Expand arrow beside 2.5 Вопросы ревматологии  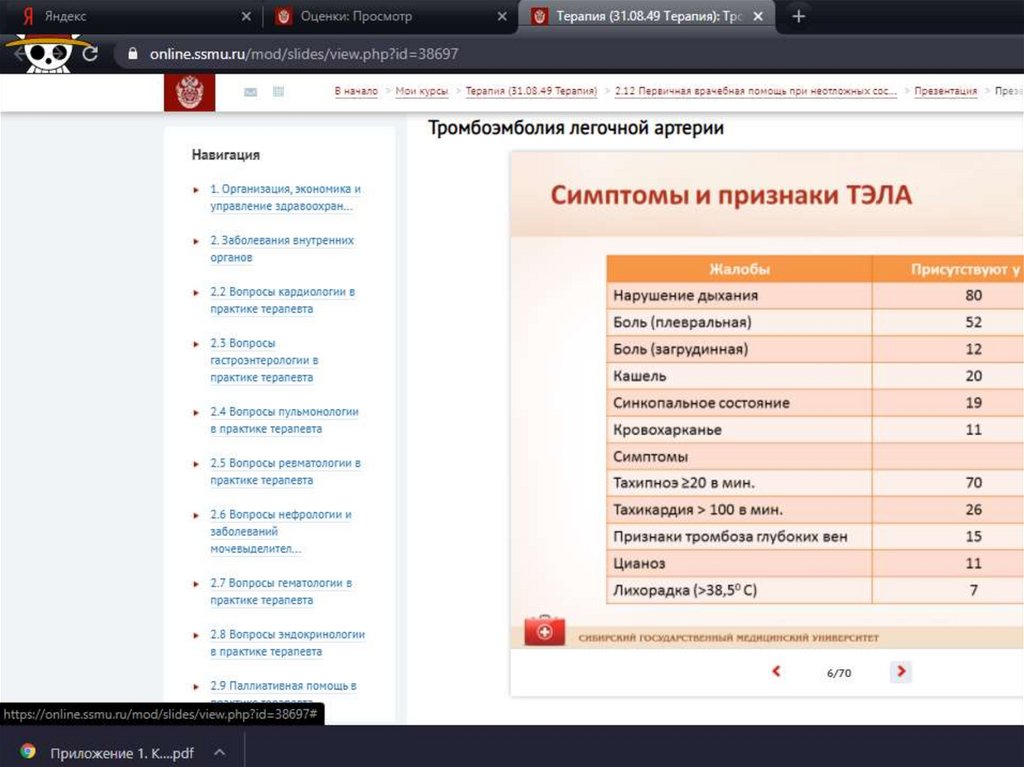coord(195,464)
